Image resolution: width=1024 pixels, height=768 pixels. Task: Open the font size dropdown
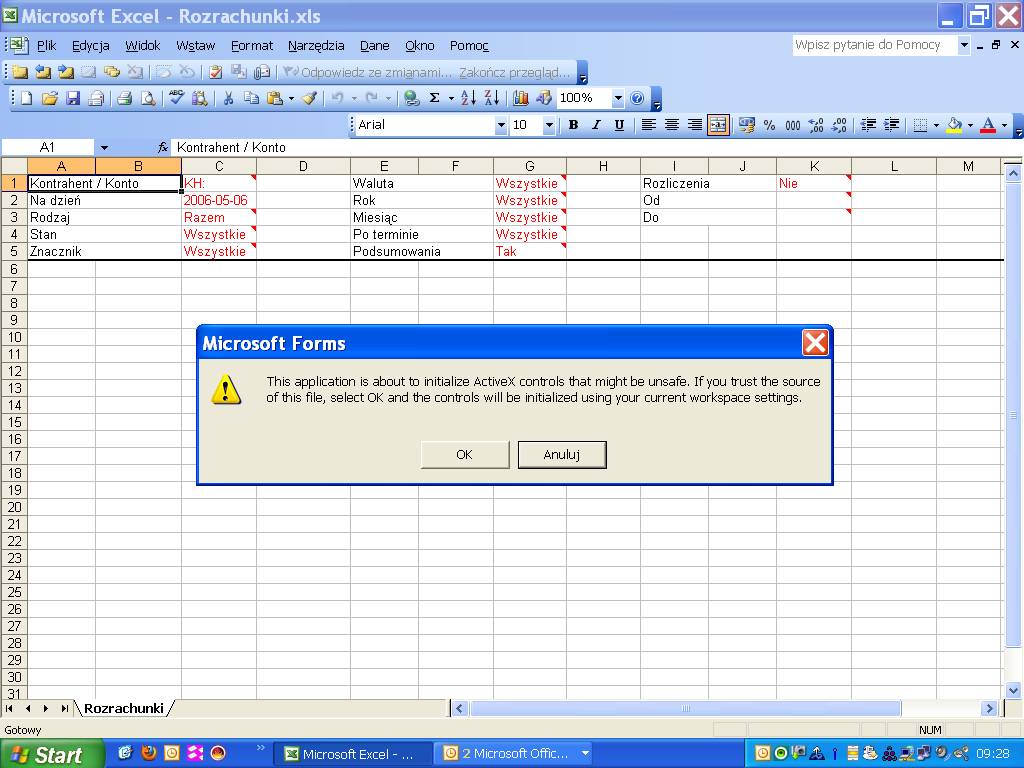tap(549, 125)
